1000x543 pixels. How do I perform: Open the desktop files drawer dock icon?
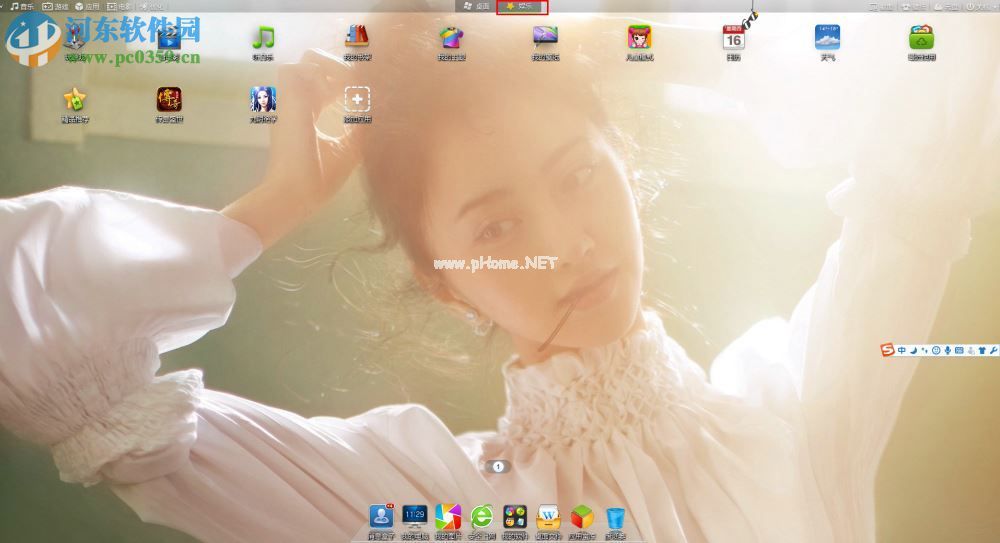(x=548, y=517)
